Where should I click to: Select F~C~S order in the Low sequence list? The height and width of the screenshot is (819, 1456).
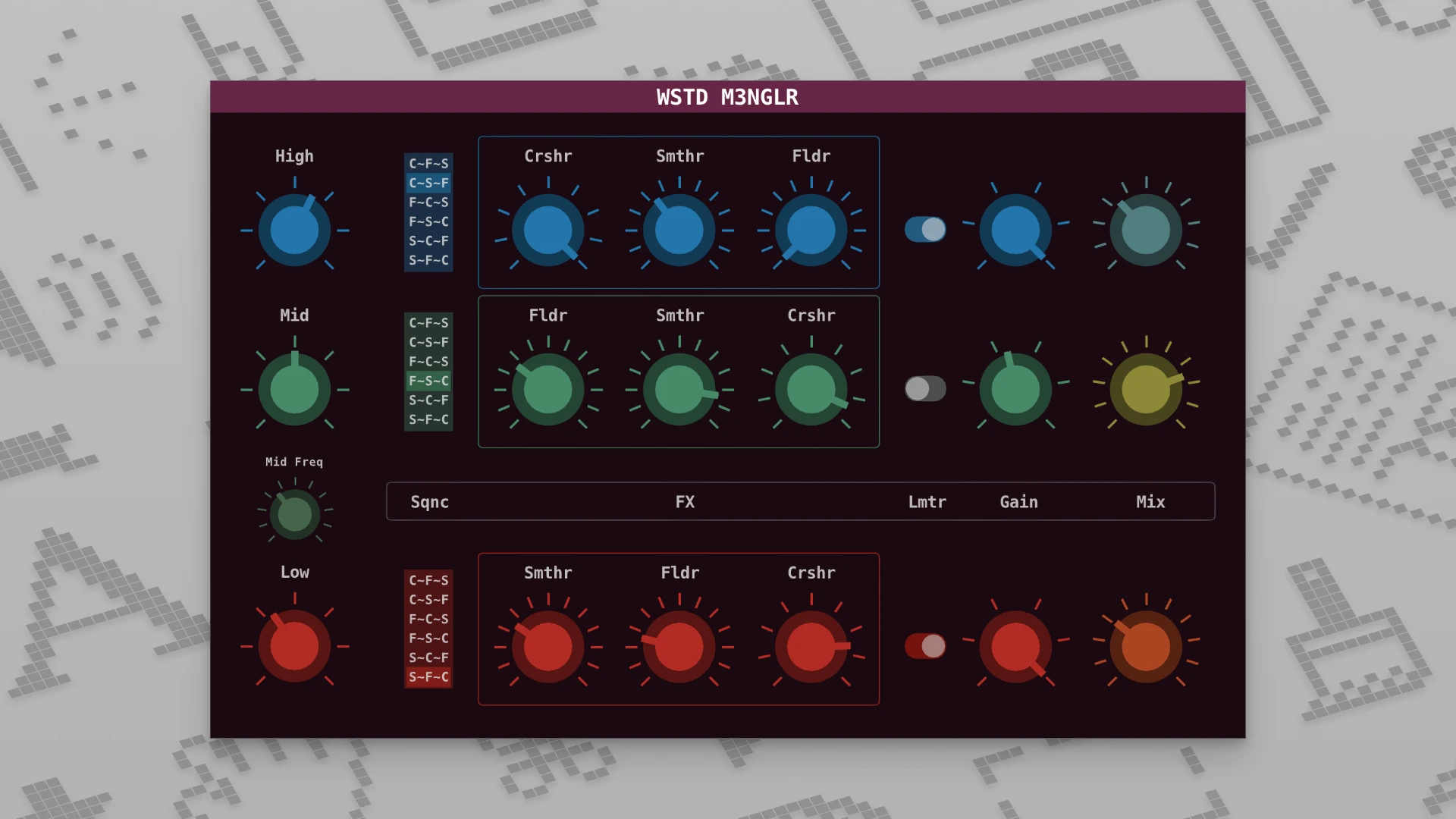pyautogui.click(x=428, y=619)
